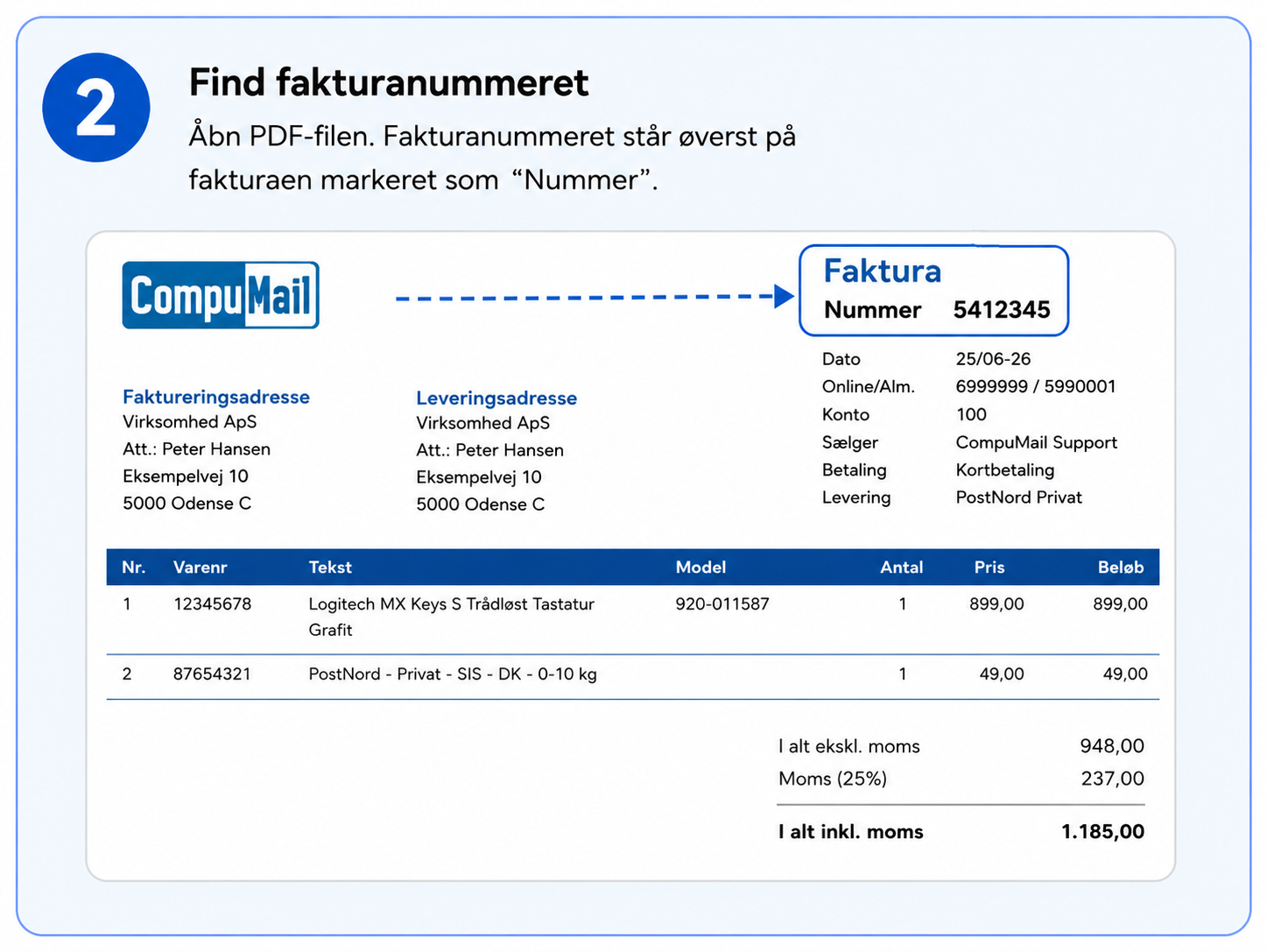Select the subtotal 948,00

(x=1112, y=746)
